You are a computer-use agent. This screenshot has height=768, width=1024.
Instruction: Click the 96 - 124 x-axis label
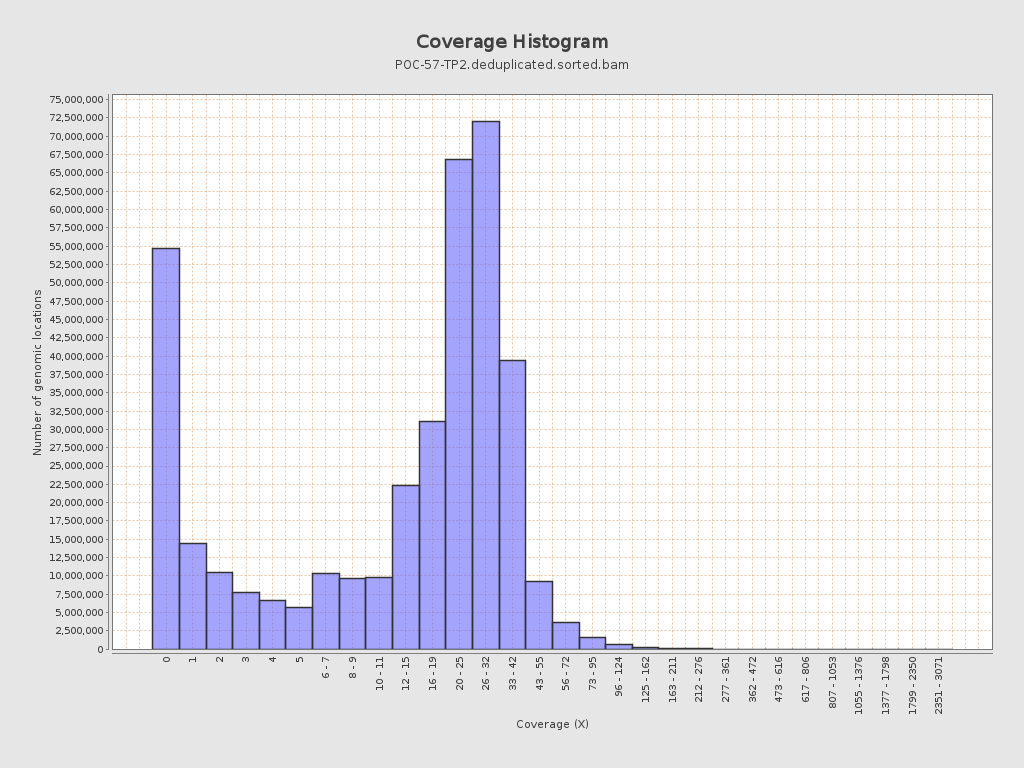point(619,676)
